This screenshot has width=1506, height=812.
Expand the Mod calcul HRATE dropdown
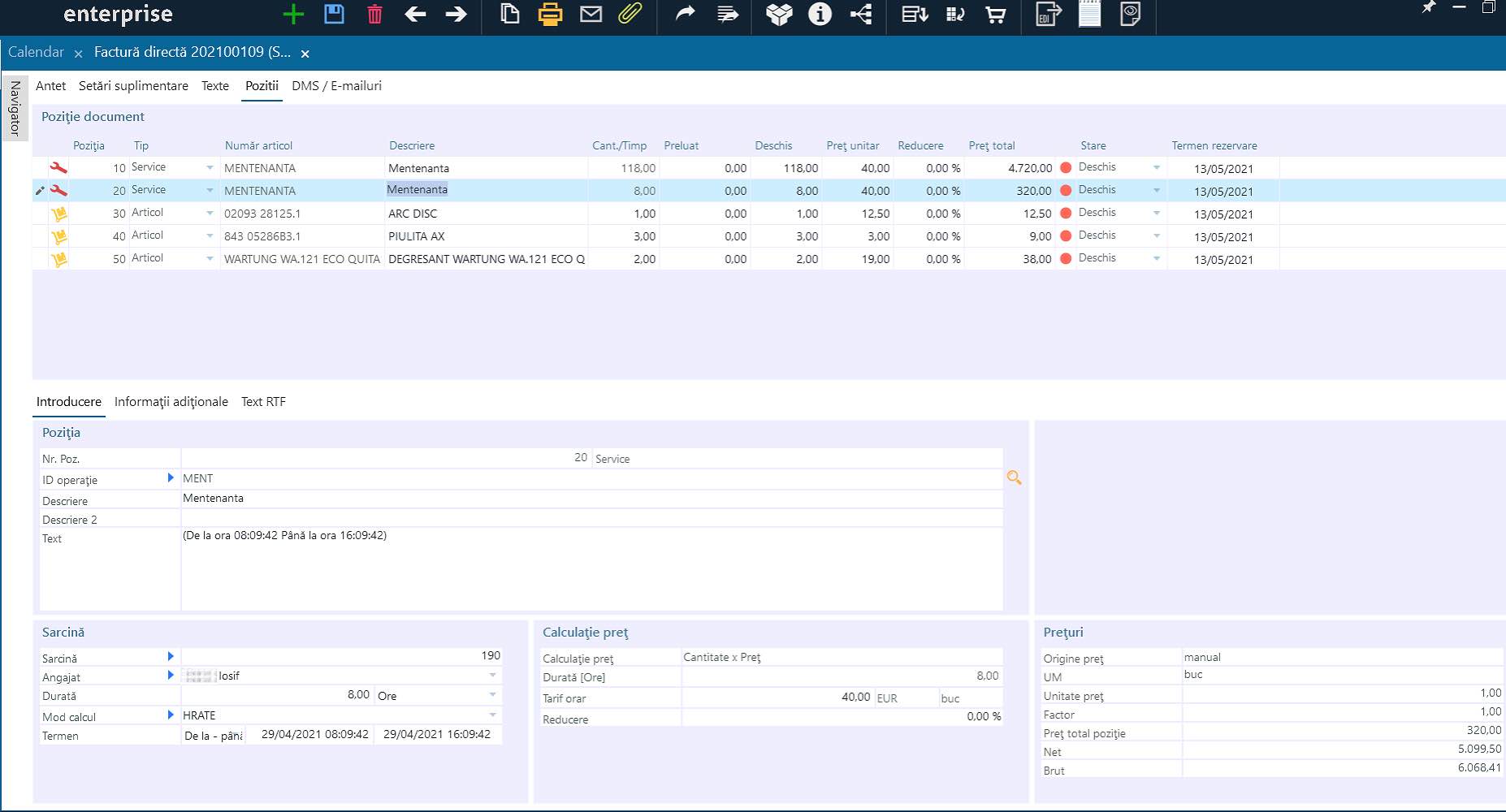(492, 715)
